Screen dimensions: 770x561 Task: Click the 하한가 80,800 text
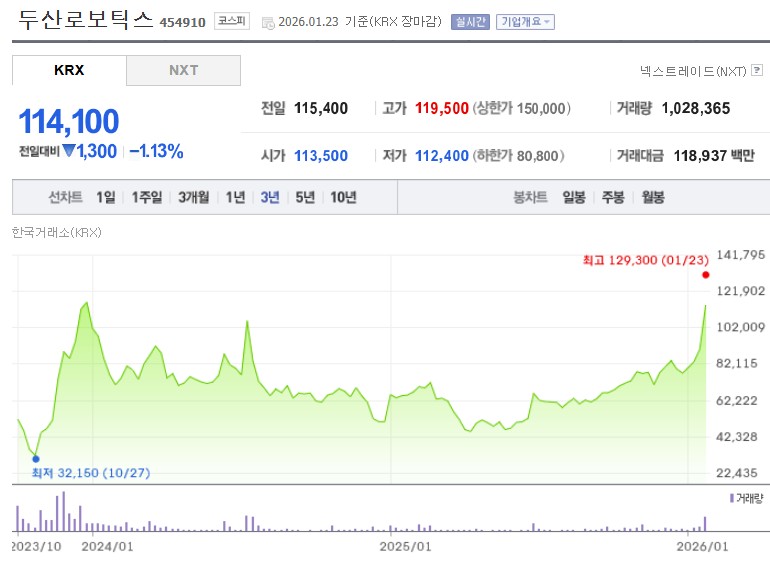coord(519,156)
